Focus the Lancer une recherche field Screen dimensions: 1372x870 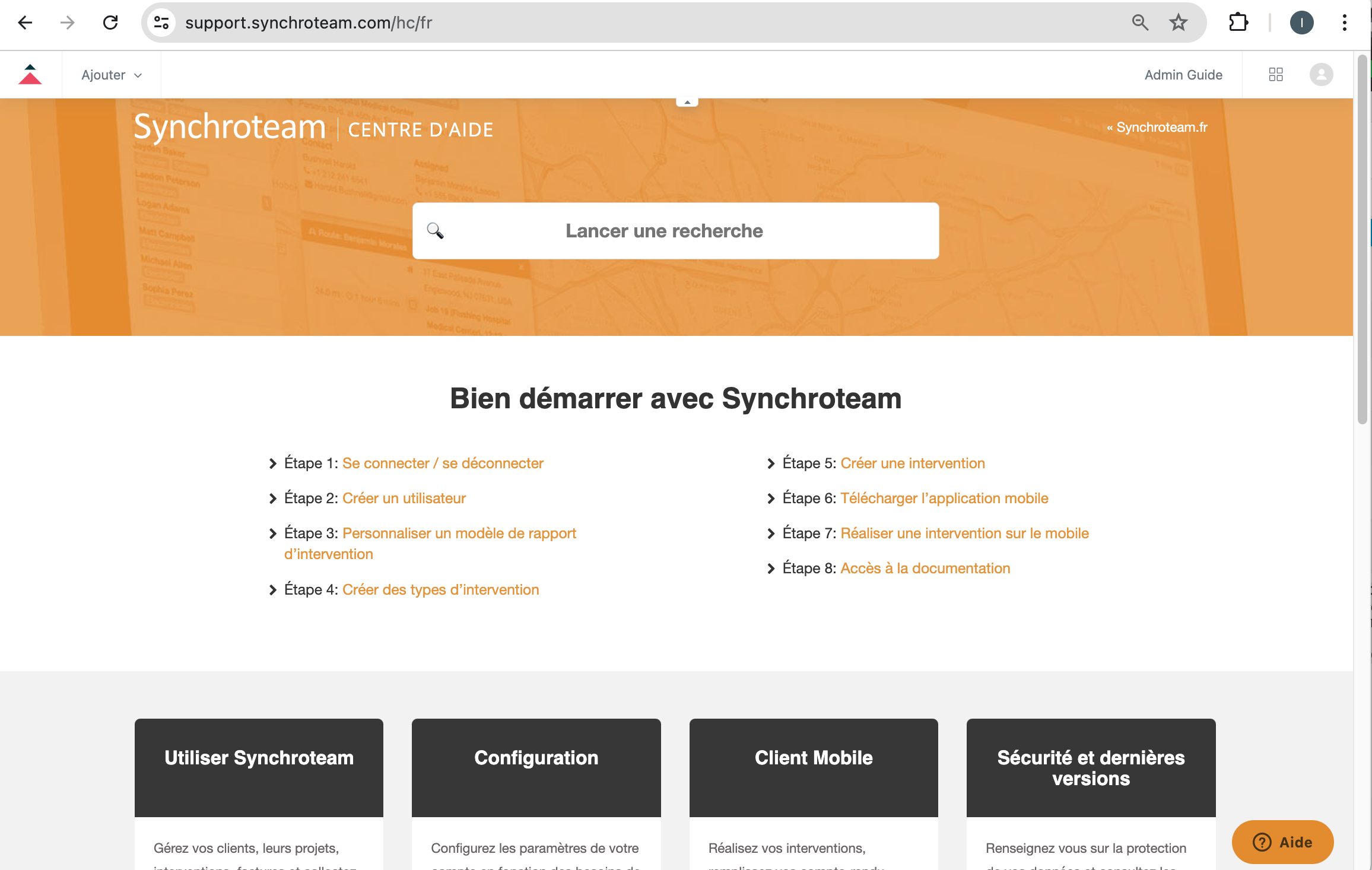(675, 231)
